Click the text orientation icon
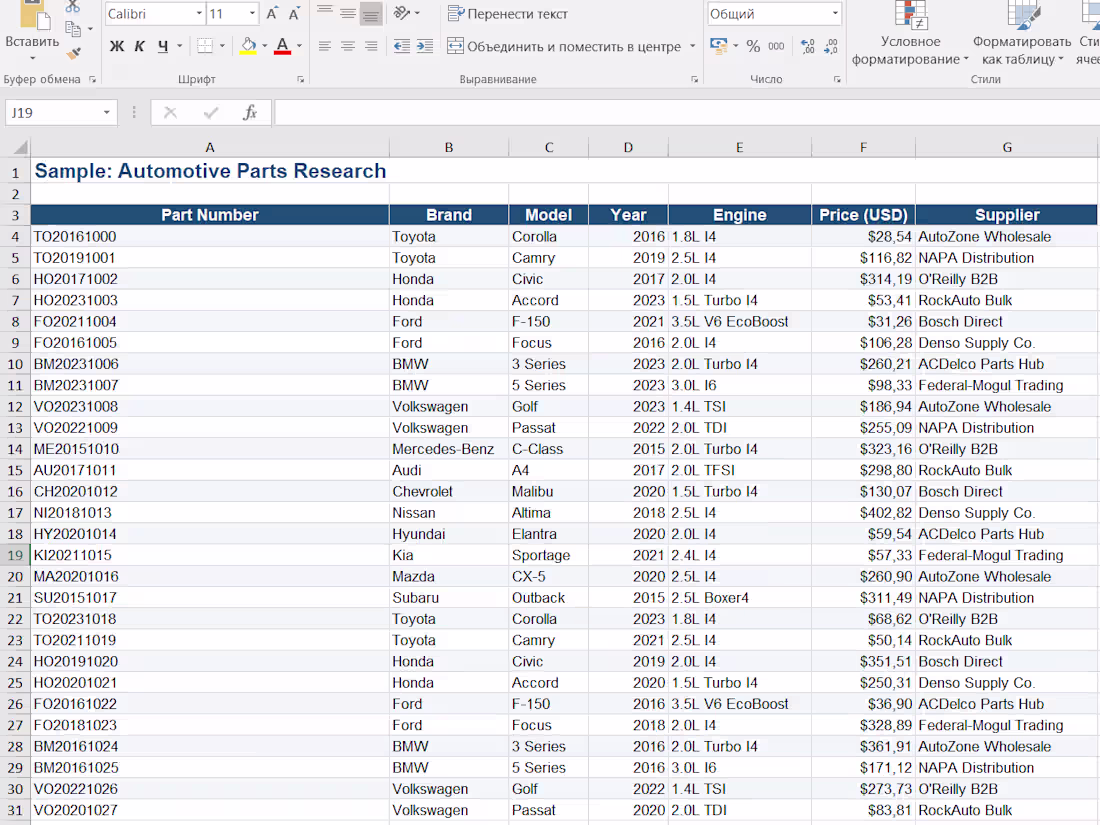 click(x=402, y=13)
